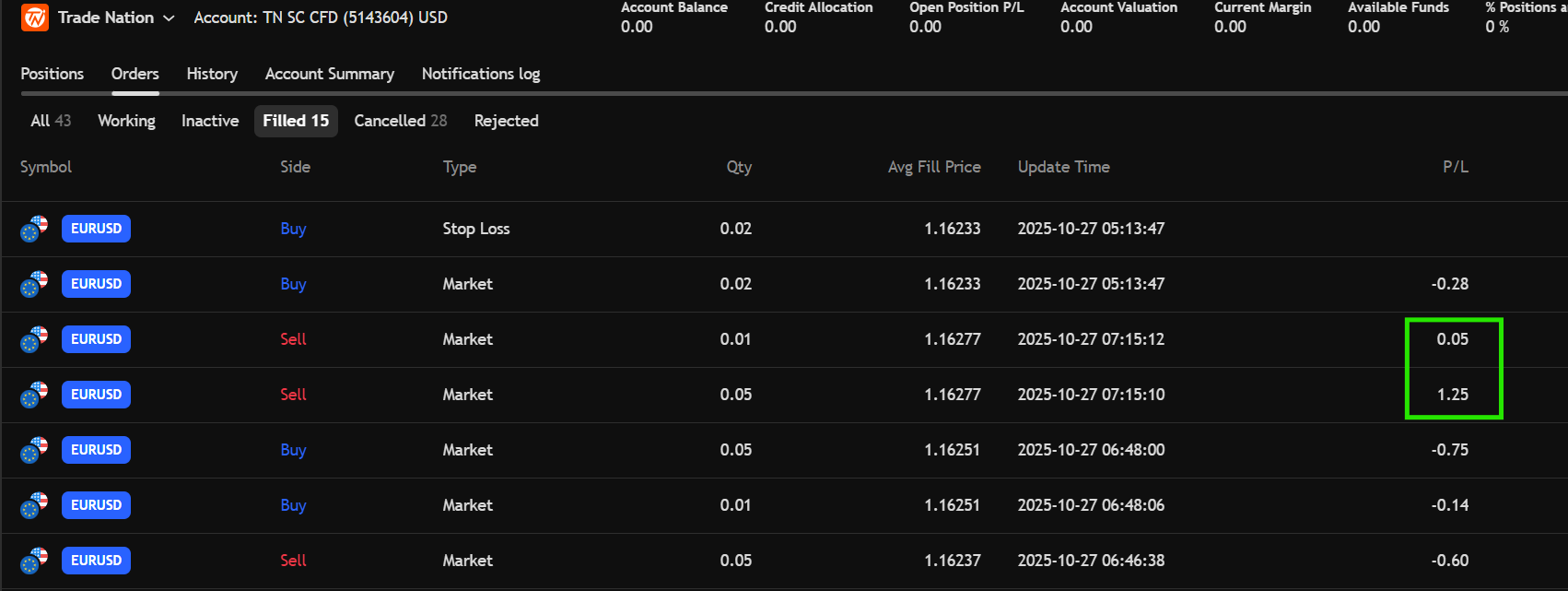This screenshot has width=1568, height=591.
Task: Open the Account Summary tab
Action: point(329,74)
